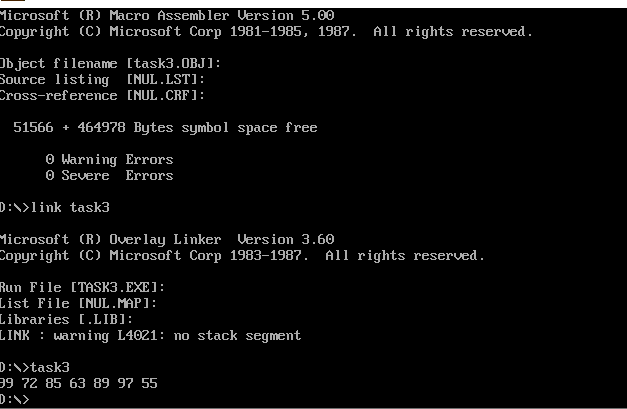The height and width of the screenshot is (409, 627).
Task: Click the symbol space free line
Action: tap(165, 128)
